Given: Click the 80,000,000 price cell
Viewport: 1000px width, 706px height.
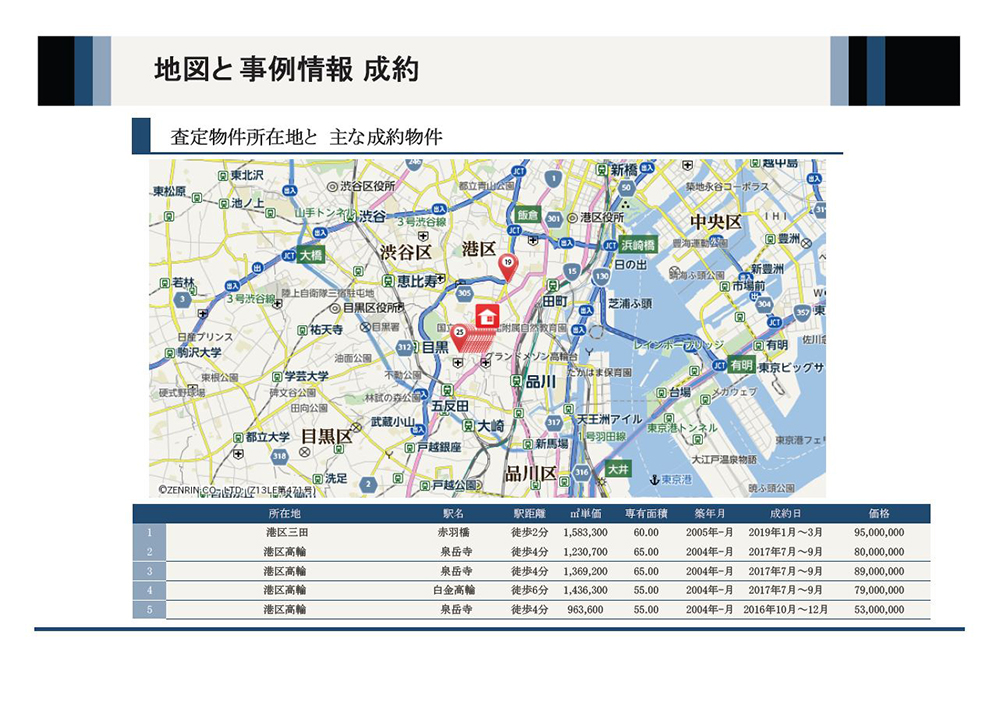Looking at the screenshot, I should coord(879,552).
